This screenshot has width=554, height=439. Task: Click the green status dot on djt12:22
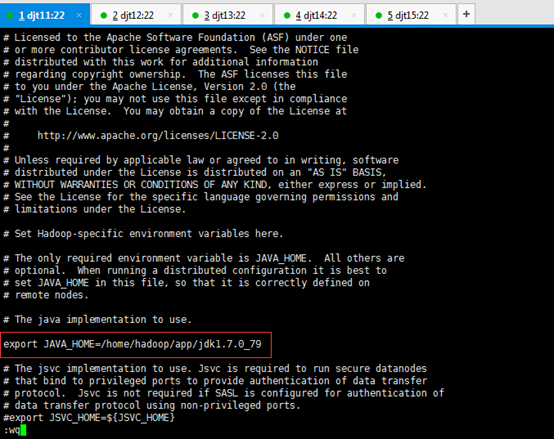click(x=104, y=15)
